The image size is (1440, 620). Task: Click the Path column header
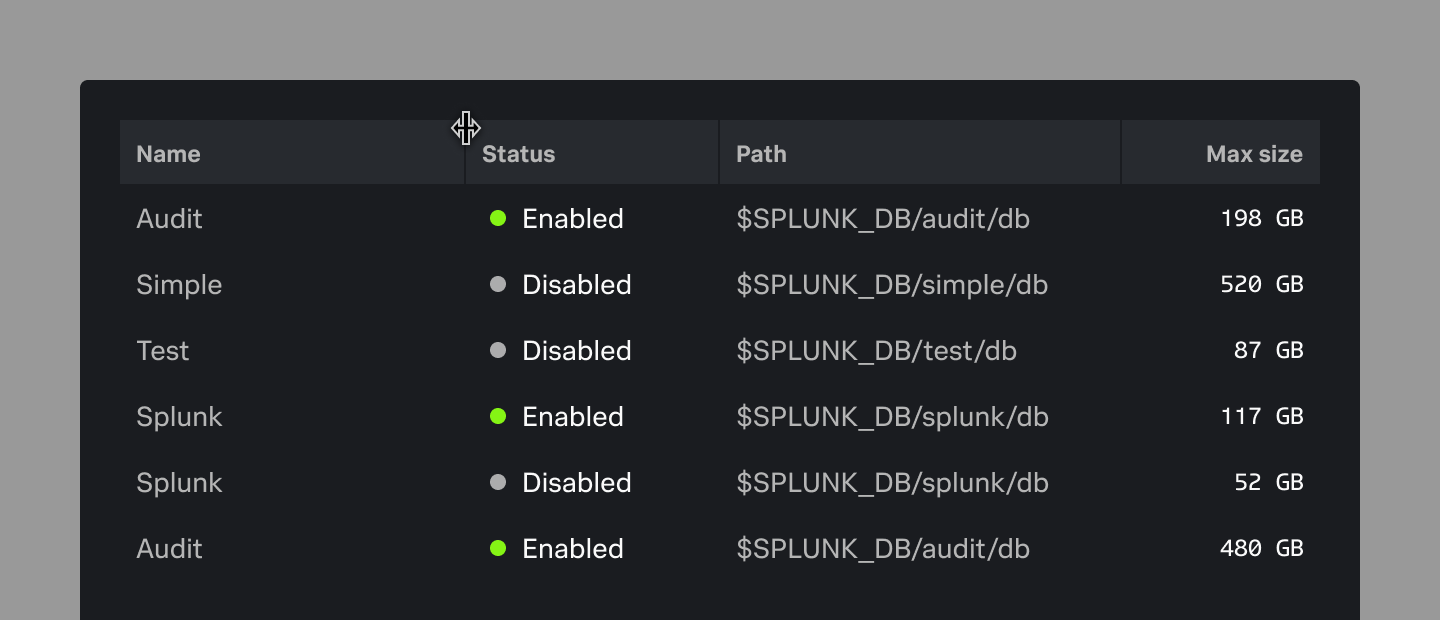point(761,154)
